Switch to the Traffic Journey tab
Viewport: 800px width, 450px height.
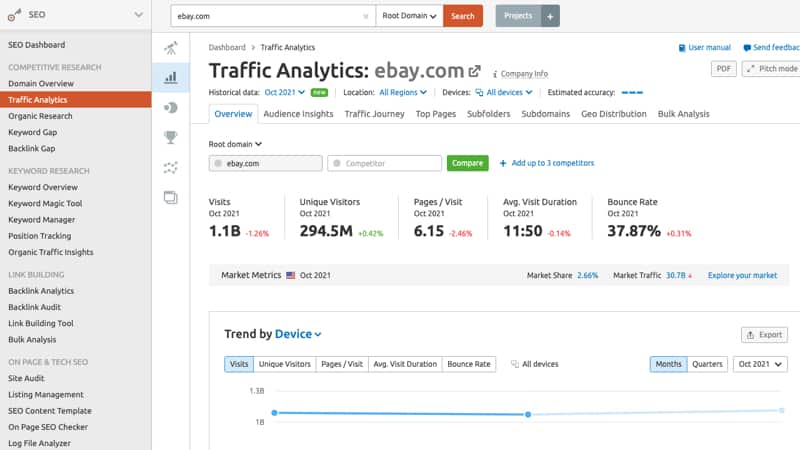pos(374,114)
